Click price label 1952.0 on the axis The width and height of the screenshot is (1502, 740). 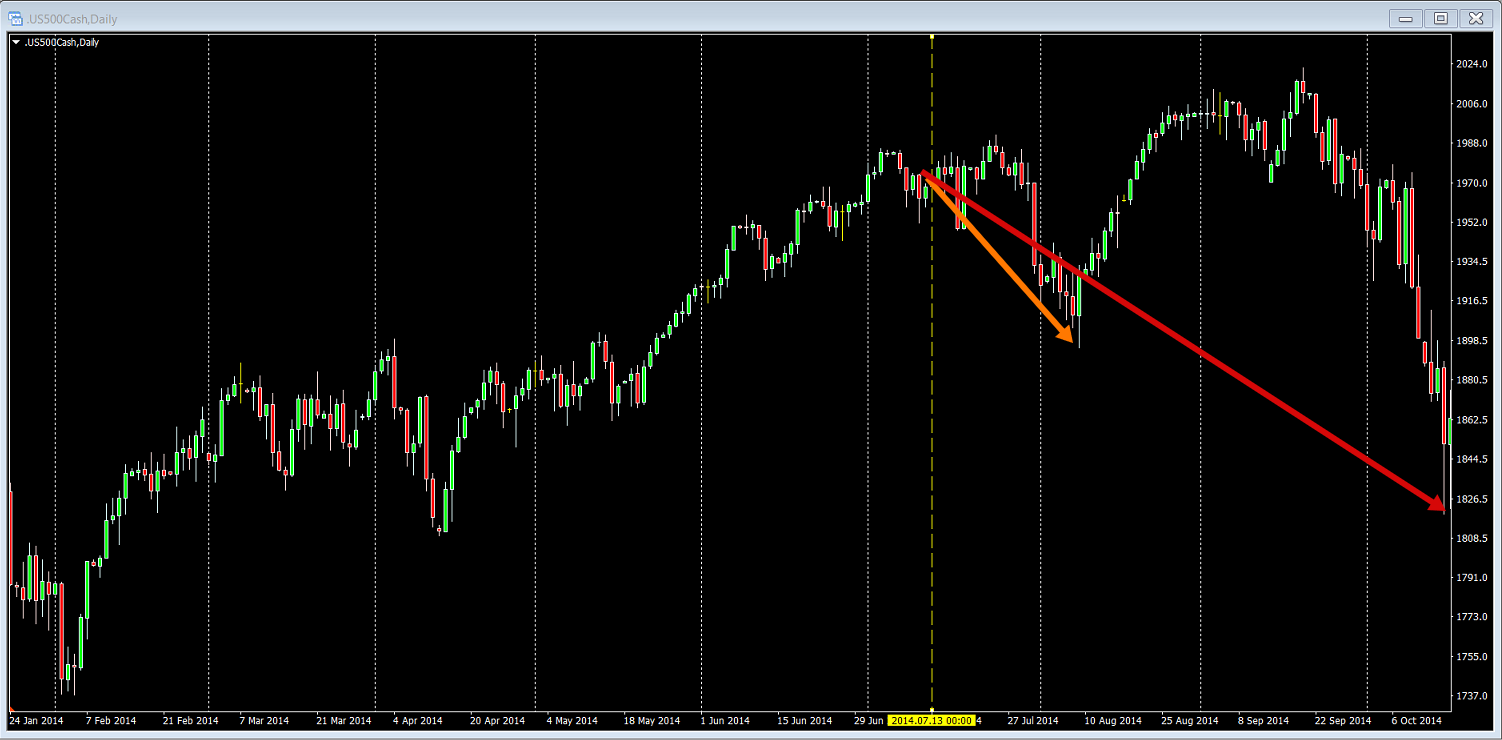(x=1470, y=222)
